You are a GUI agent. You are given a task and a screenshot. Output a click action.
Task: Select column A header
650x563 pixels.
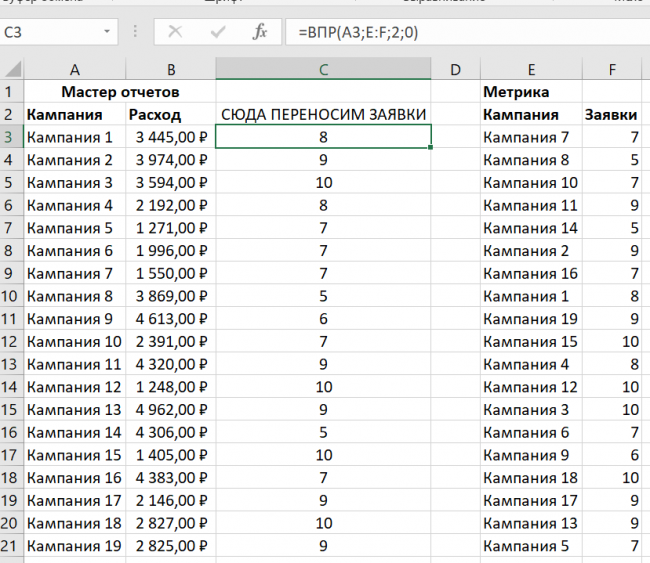pyautogui.click(x=74, y=69)
